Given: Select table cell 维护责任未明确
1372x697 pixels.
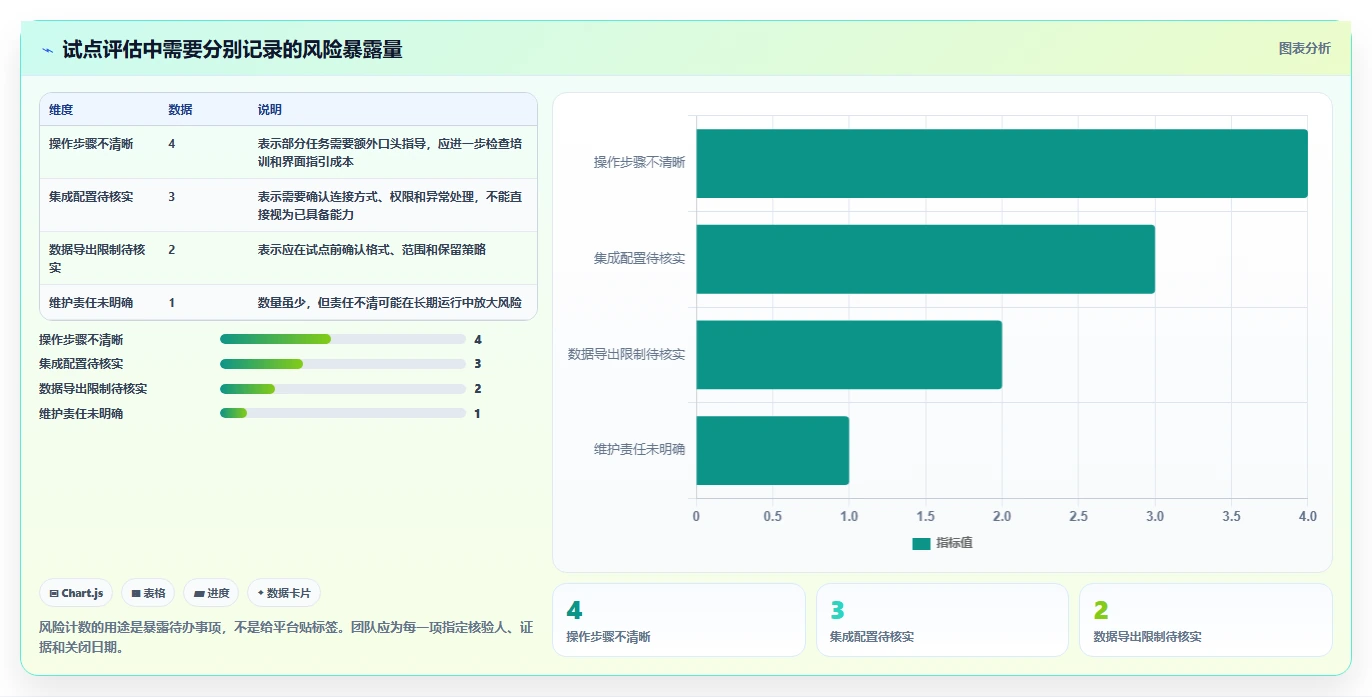Looking at the screenshot, I should [x=91, y=302].
